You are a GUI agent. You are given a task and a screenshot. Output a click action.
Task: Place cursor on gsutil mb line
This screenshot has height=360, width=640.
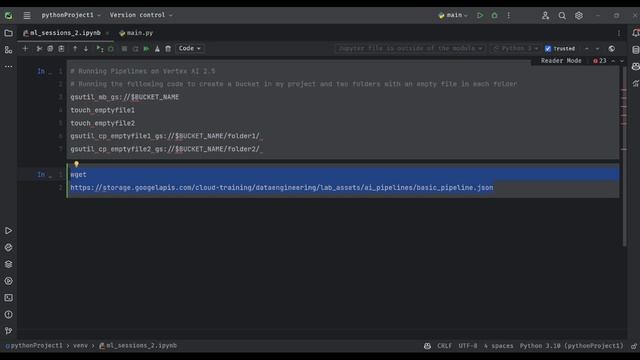tap(124, 97)
